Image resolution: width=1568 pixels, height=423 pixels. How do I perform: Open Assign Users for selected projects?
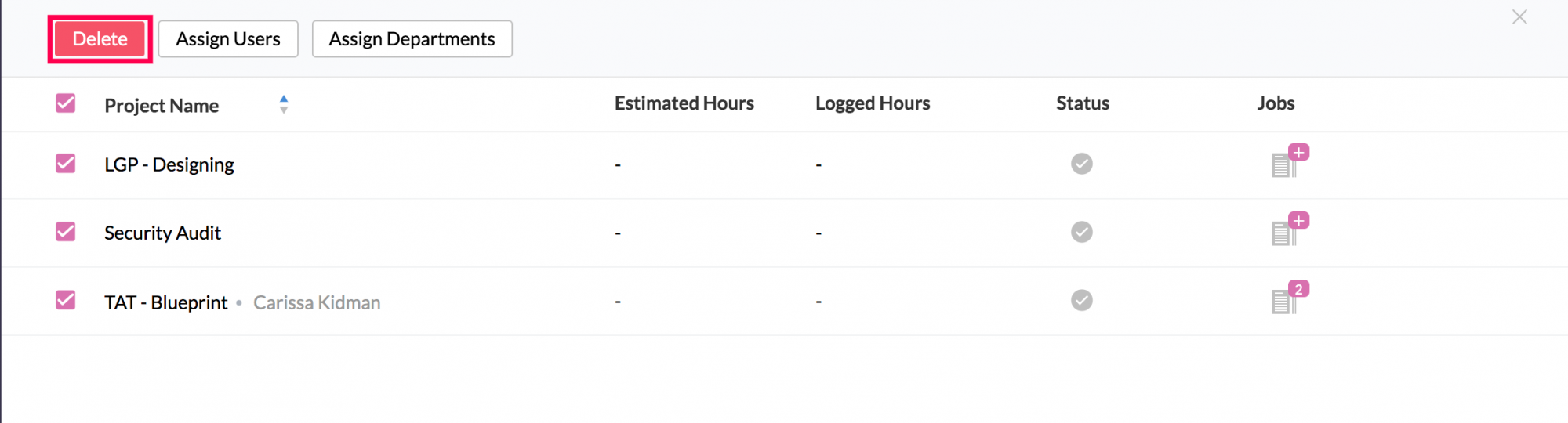tap(228, 39)
